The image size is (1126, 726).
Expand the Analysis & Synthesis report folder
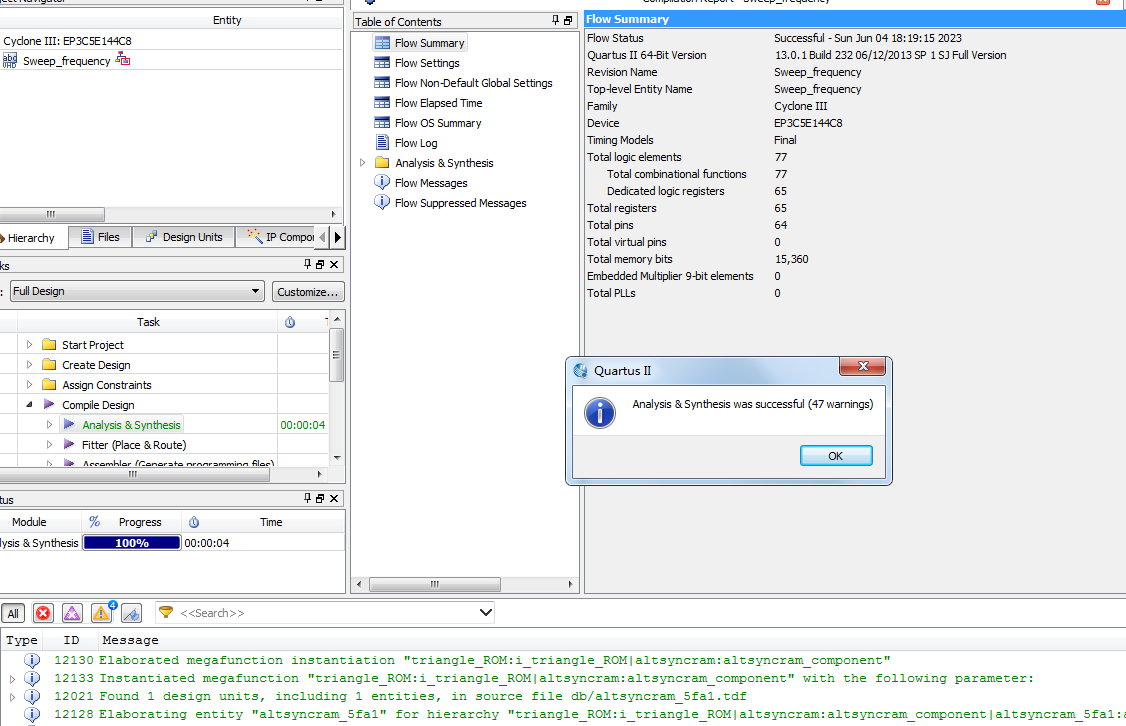363,163
